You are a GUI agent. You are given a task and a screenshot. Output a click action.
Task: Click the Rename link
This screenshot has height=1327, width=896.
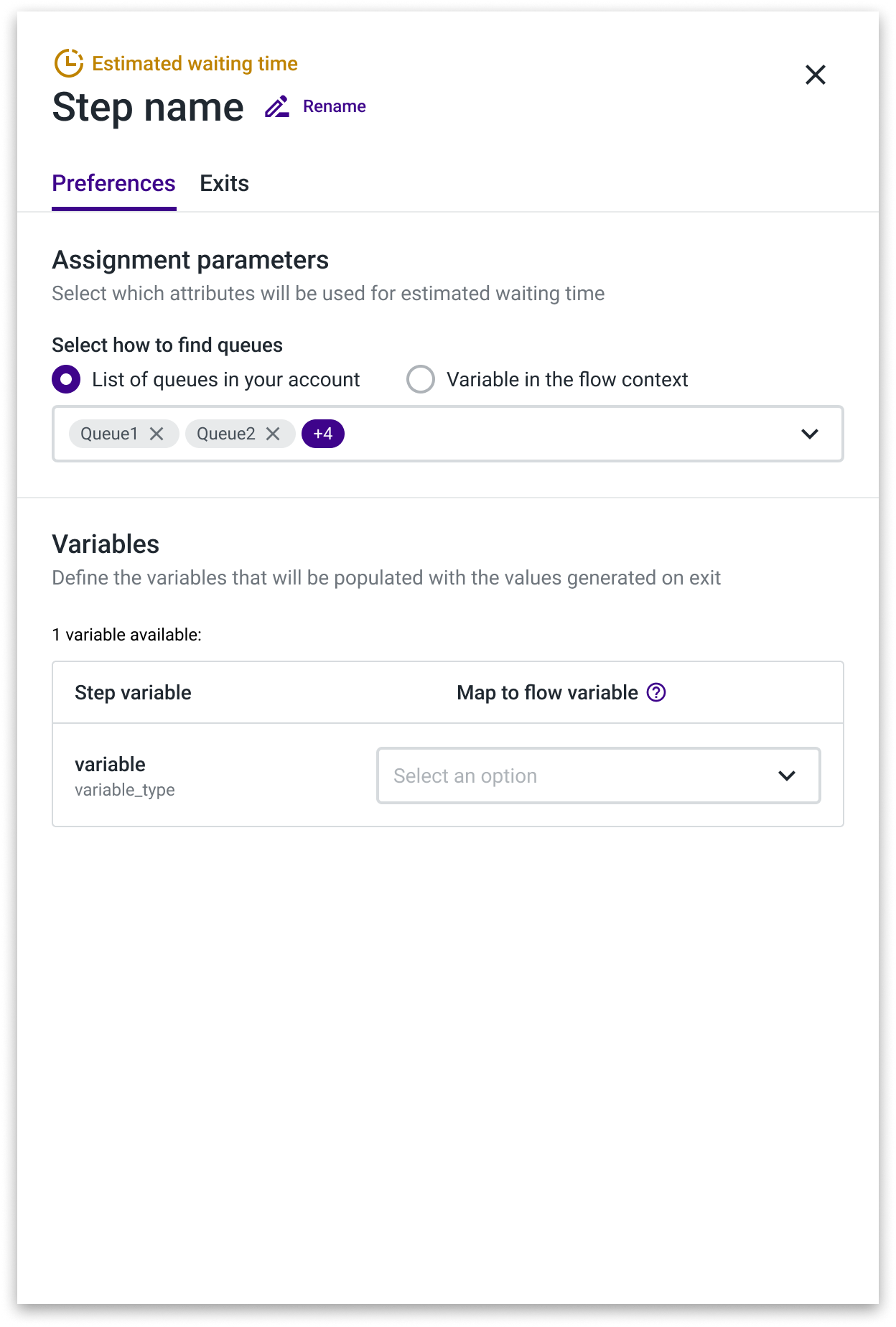[335, 106]
